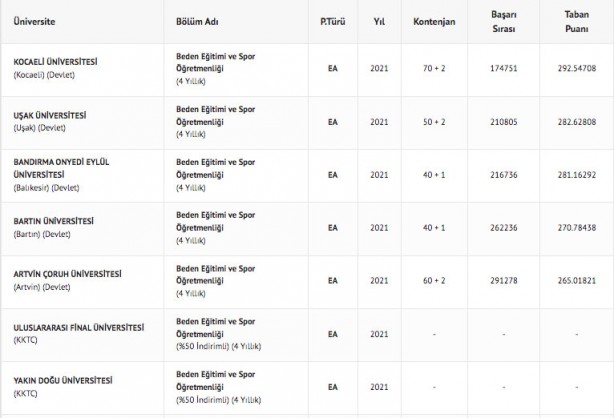Sort by Kontenjan column header
Viewport: 614px width, 418px height.
click(x=434, y=20)
